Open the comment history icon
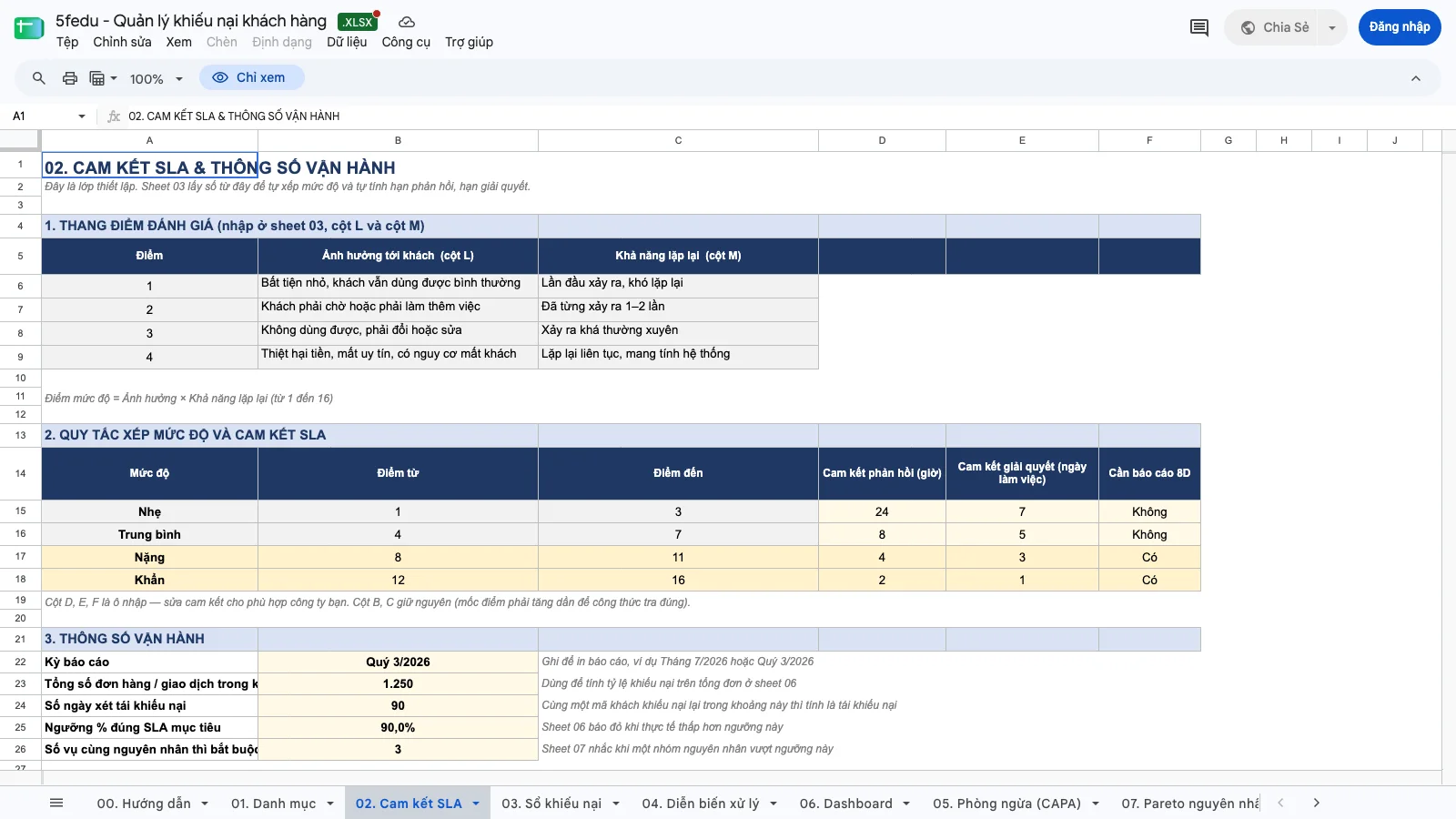Viewport: 1456px width, 819px height. [x=1199, y=27]
